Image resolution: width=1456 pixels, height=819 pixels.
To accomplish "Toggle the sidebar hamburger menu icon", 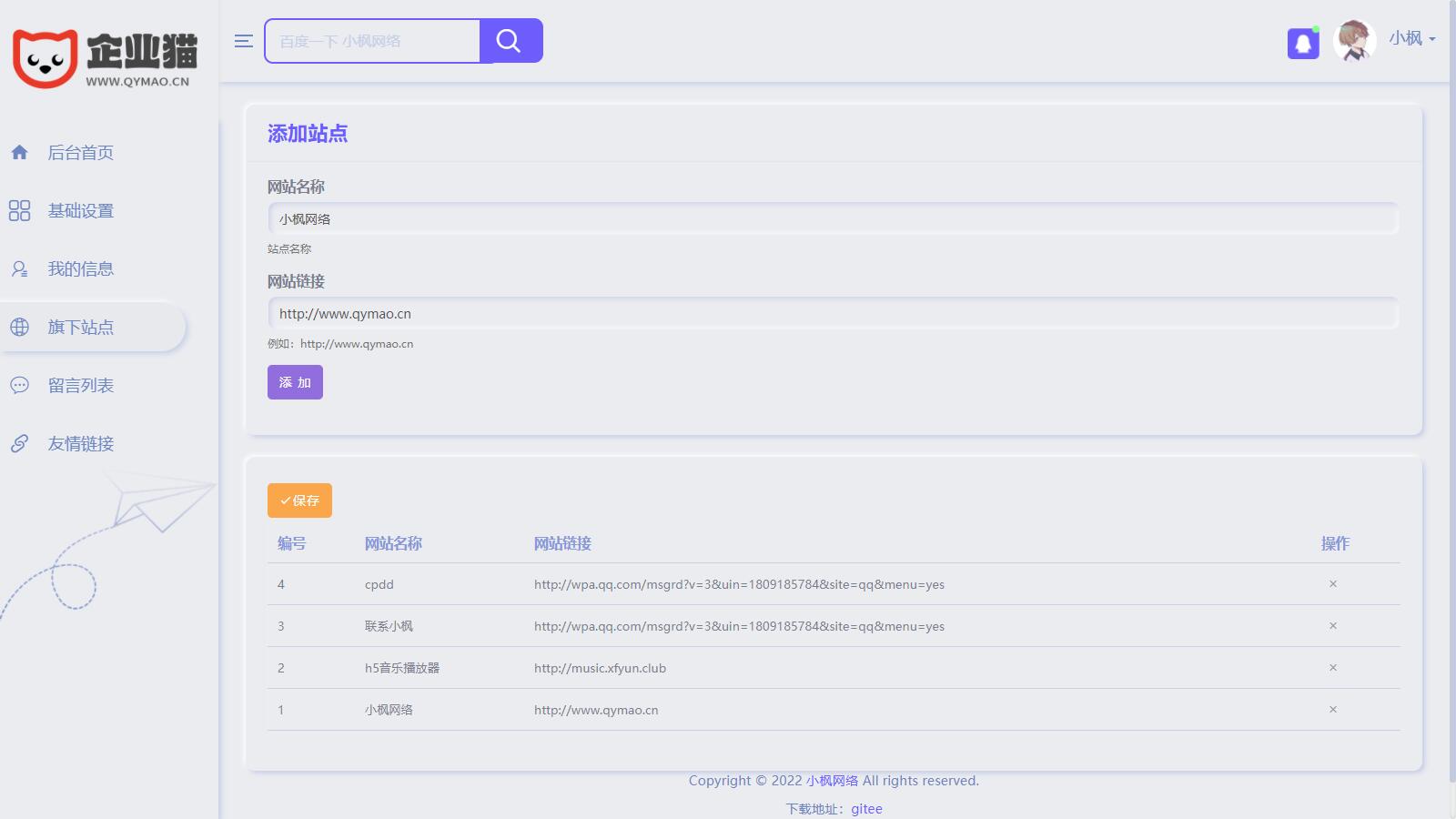I will point(243,41).
